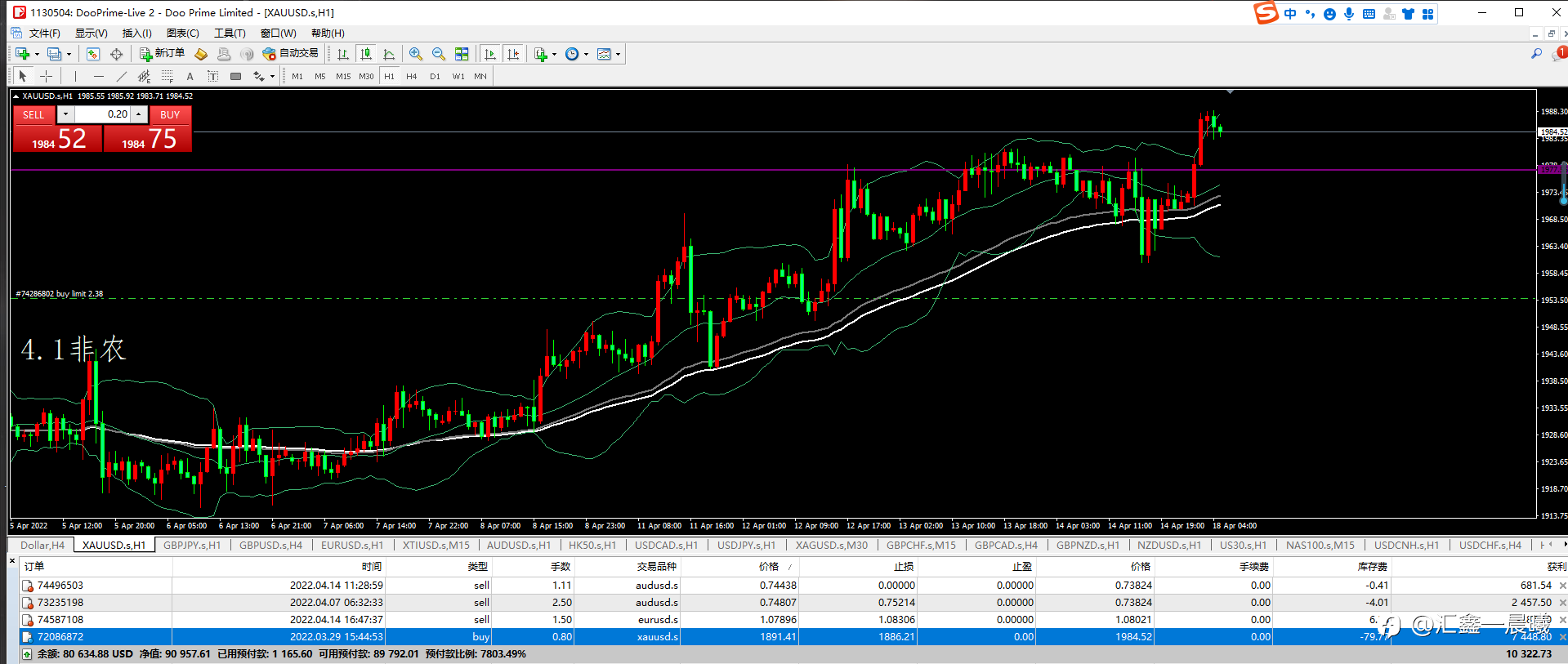
Task: Expand the arrows objects dropdown
Action: click(x=272, y=77)
